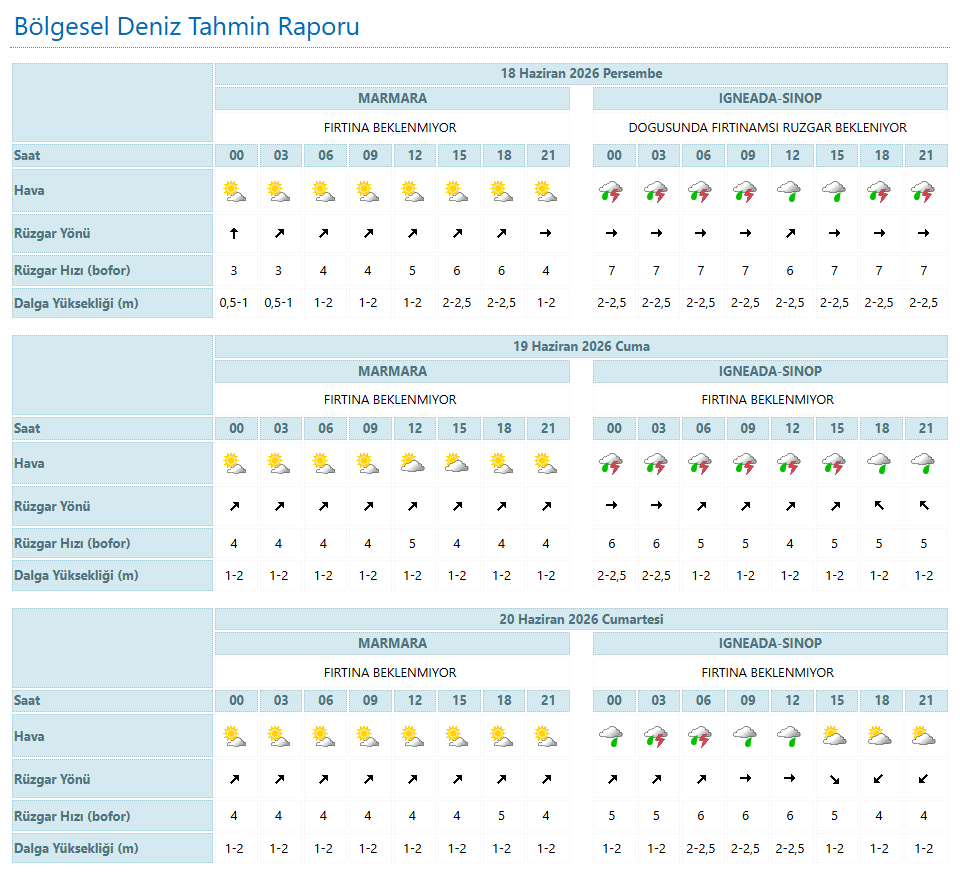Click the 20 Haziran Igneada-Sinop 18 southwest wind arrow
This screenshot has width=960, height=876.
click(x=879, y=779)
